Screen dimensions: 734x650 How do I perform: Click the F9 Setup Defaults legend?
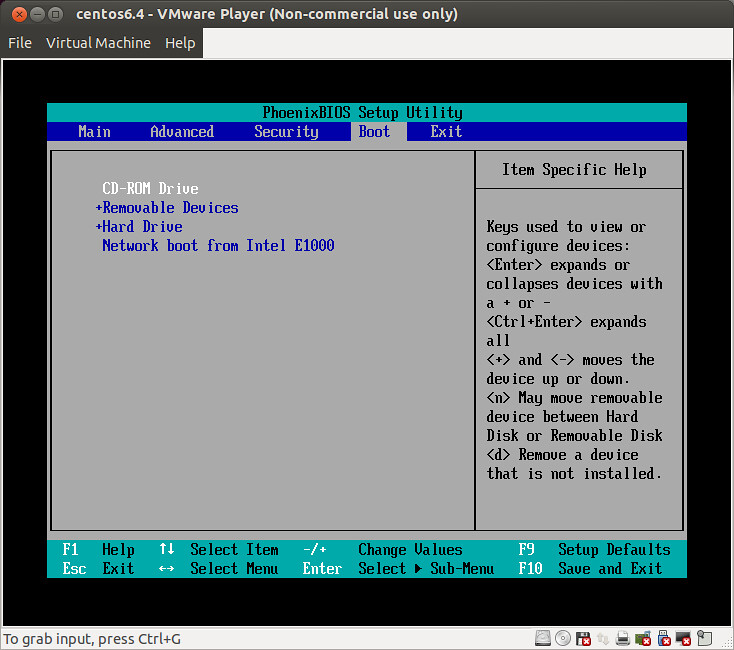pos(594,549)
